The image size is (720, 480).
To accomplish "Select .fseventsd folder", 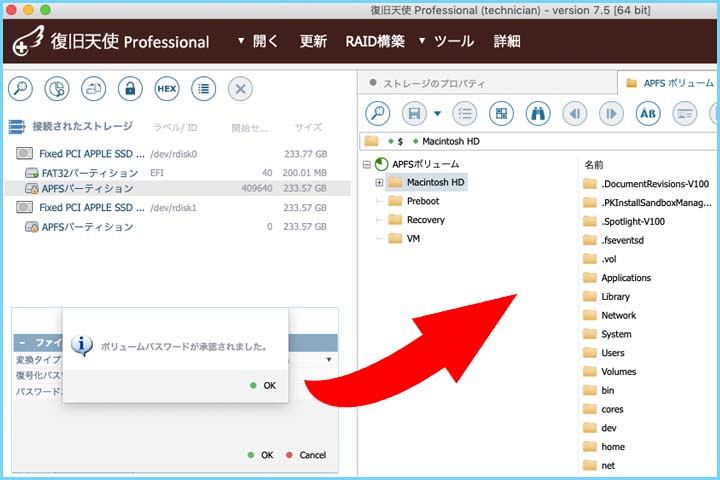I will [x=613, y=240].
